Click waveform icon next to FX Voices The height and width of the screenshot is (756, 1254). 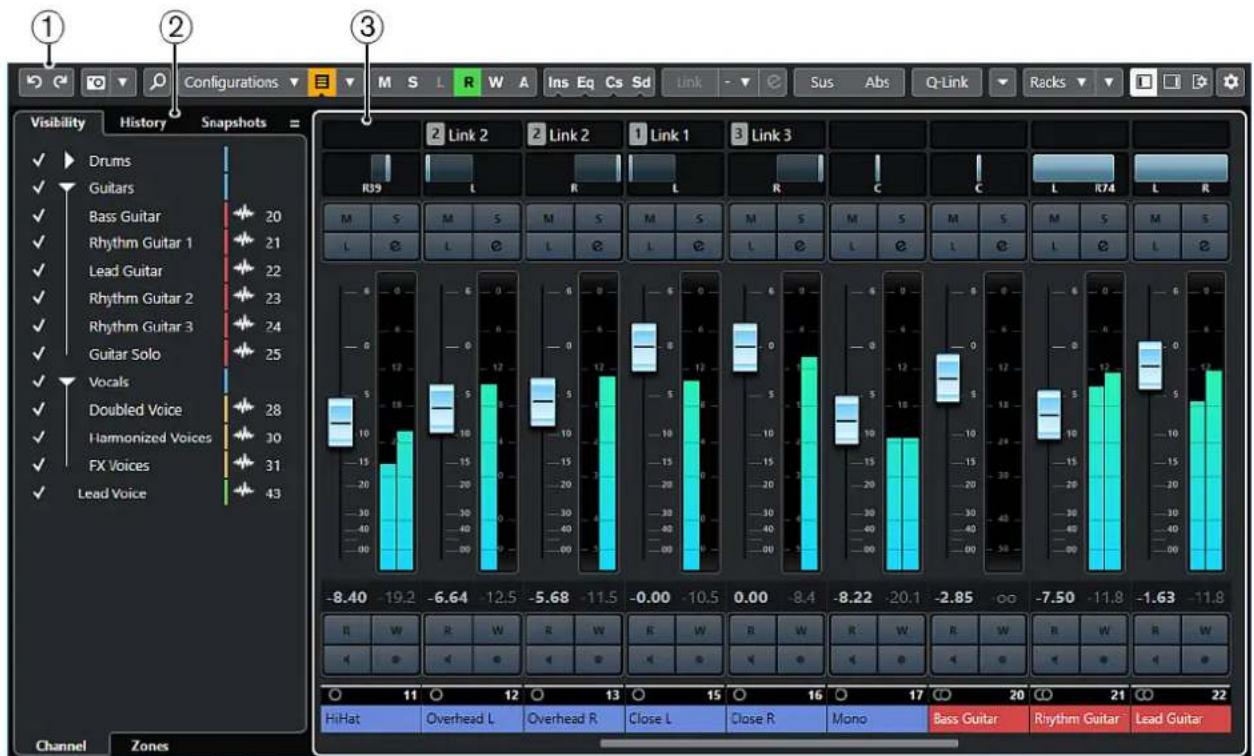click(245, 464)
